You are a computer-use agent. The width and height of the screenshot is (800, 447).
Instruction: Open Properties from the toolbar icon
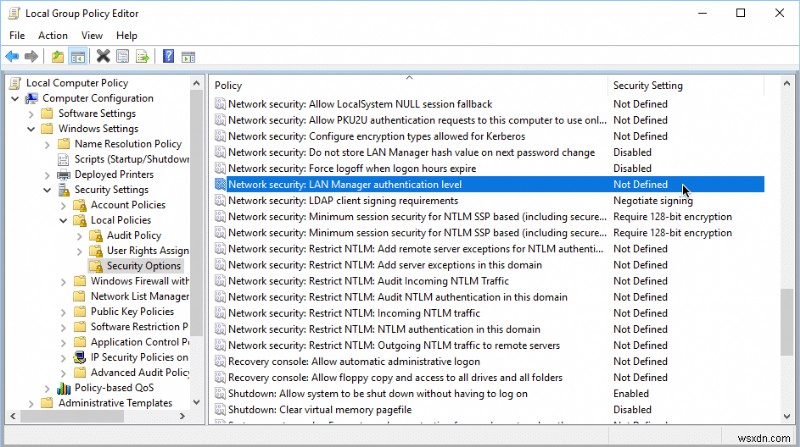[x=122, y=56]
